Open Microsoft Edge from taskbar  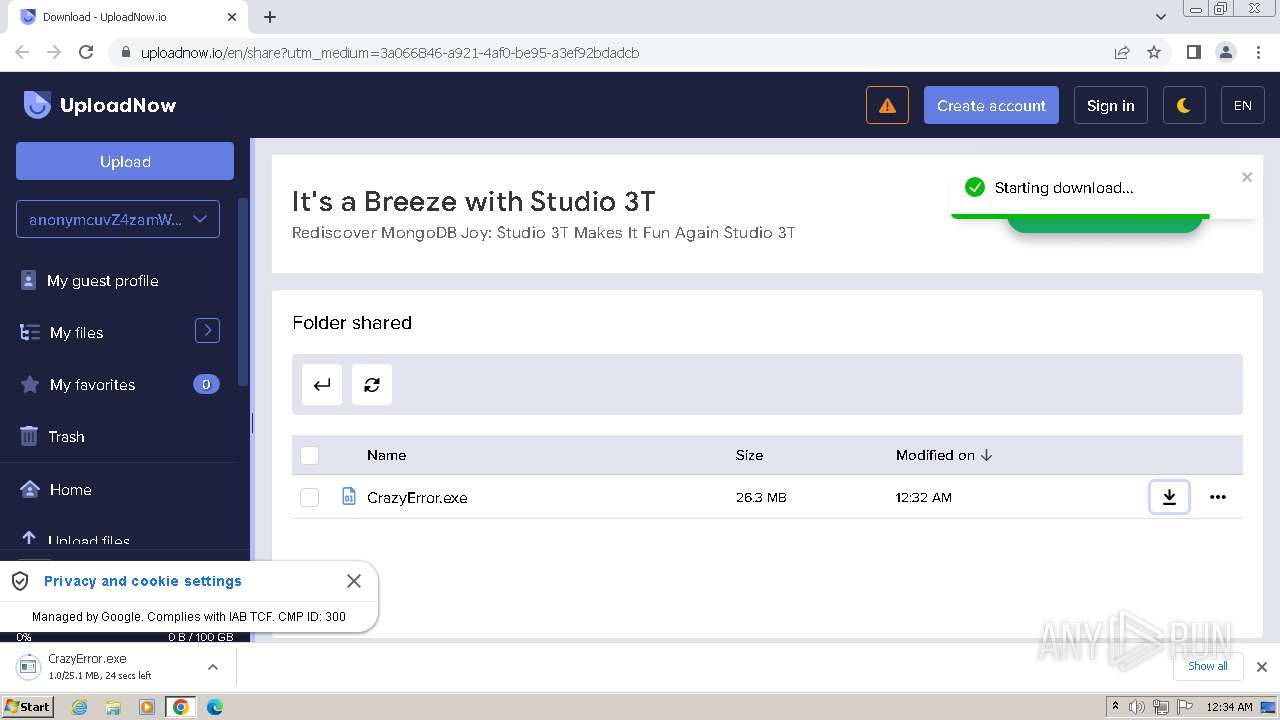(214, 706)
